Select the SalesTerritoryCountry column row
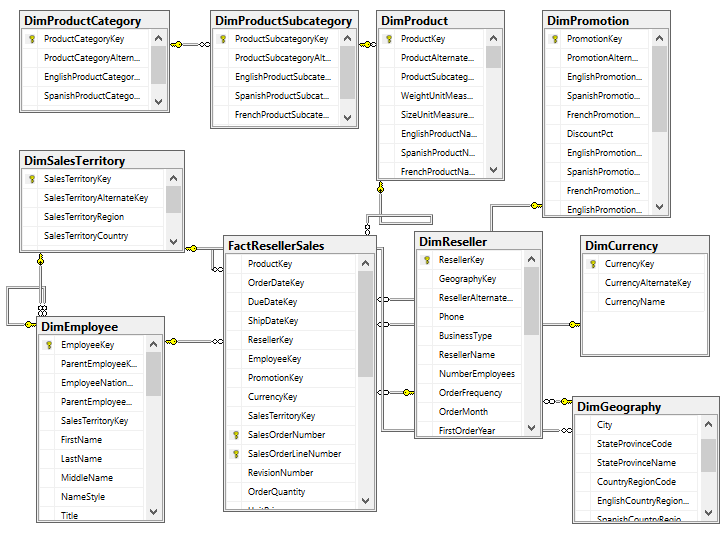 click(x=93, y=236)
